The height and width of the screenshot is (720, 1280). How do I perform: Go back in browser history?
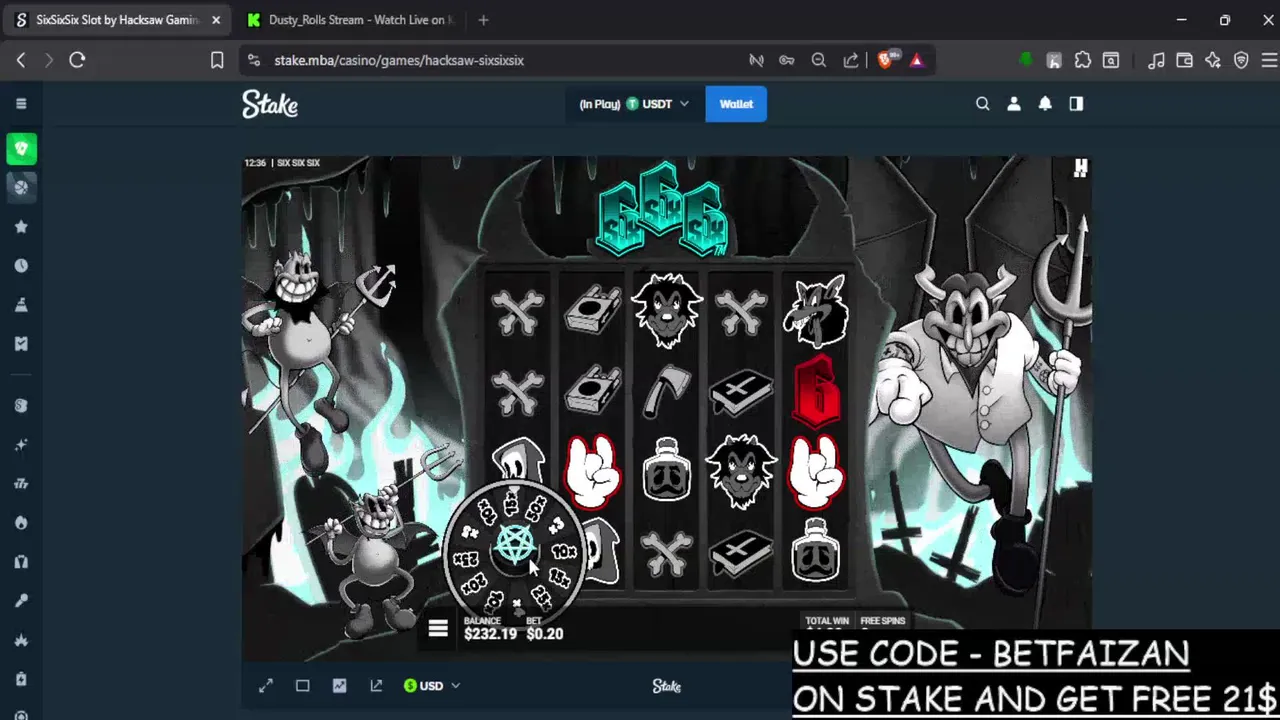pos(21,60)
